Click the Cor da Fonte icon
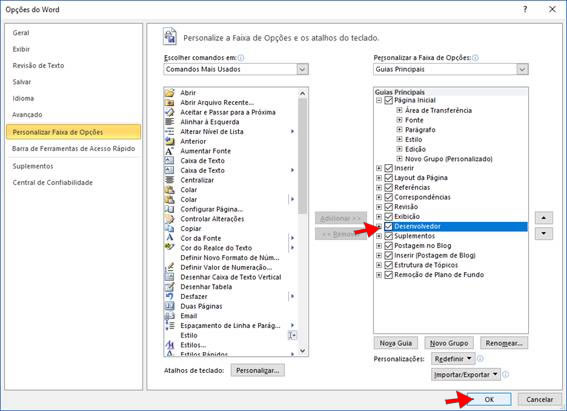The width and height of the screenshot is (567, 411). (169, 238)
